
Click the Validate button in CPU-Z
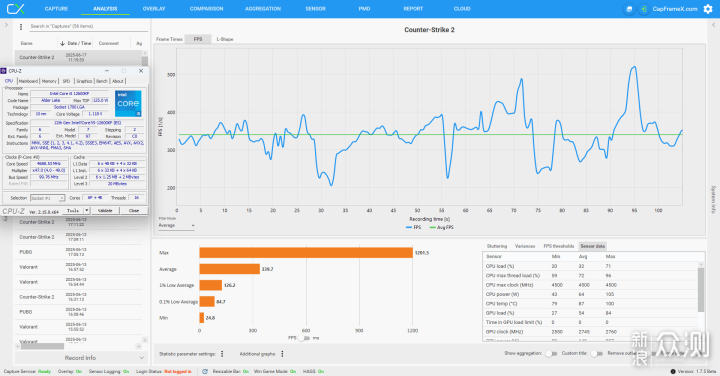[x=105, y=210]
